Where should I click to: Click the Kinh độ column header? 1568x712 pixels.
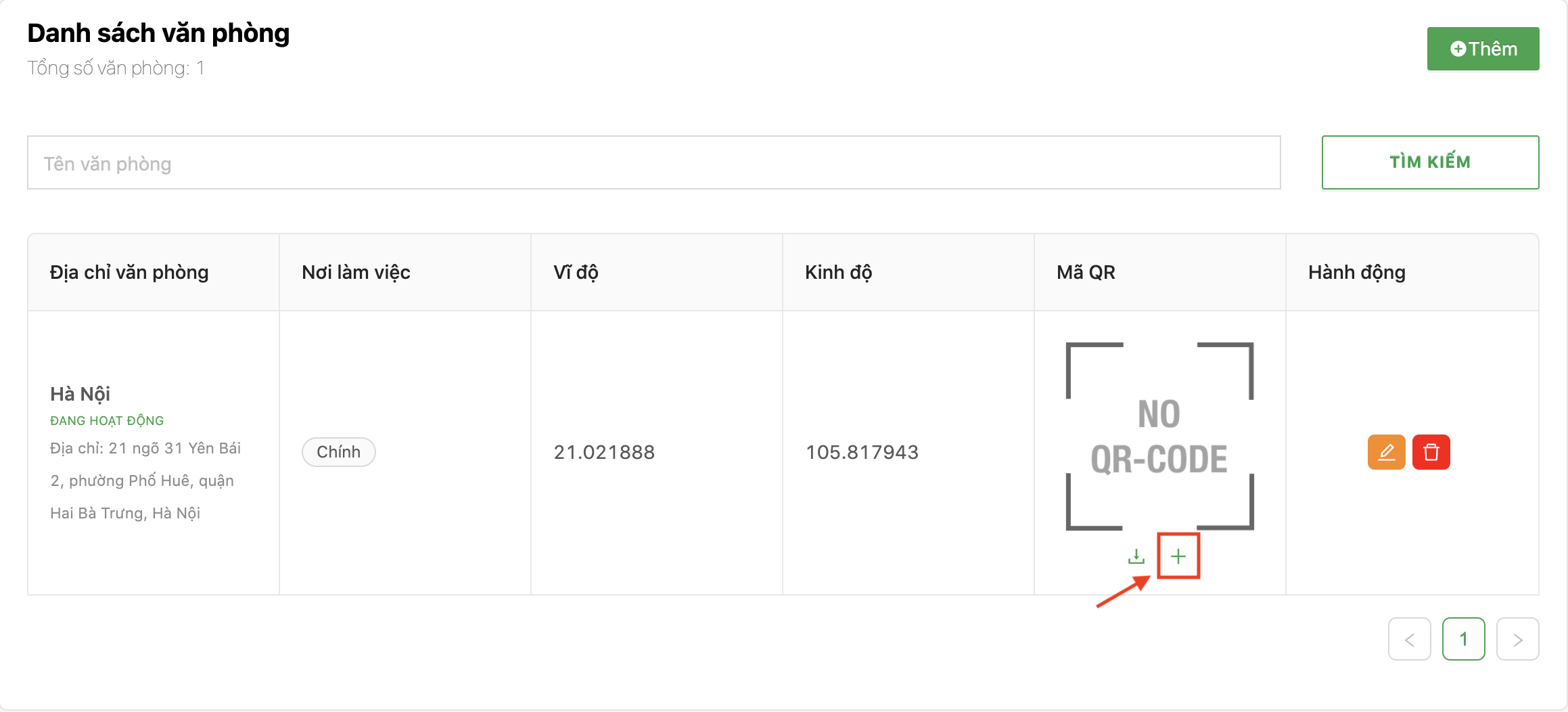click(838, 272)
